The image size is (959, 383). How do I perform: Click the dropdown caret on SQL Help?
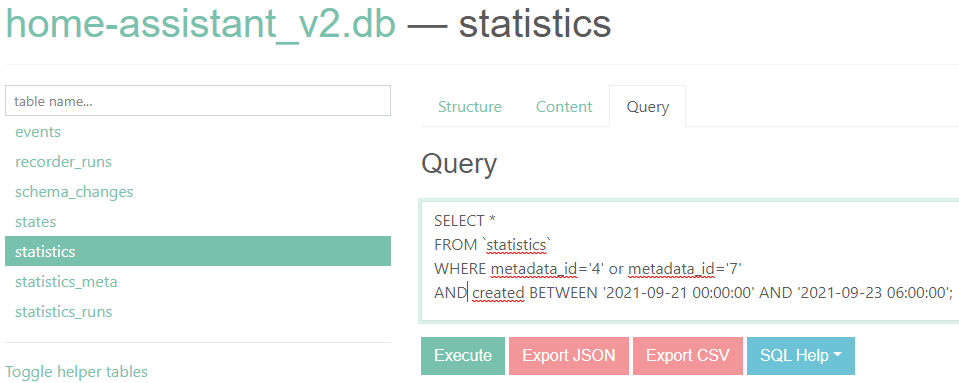tap(837, 355)
